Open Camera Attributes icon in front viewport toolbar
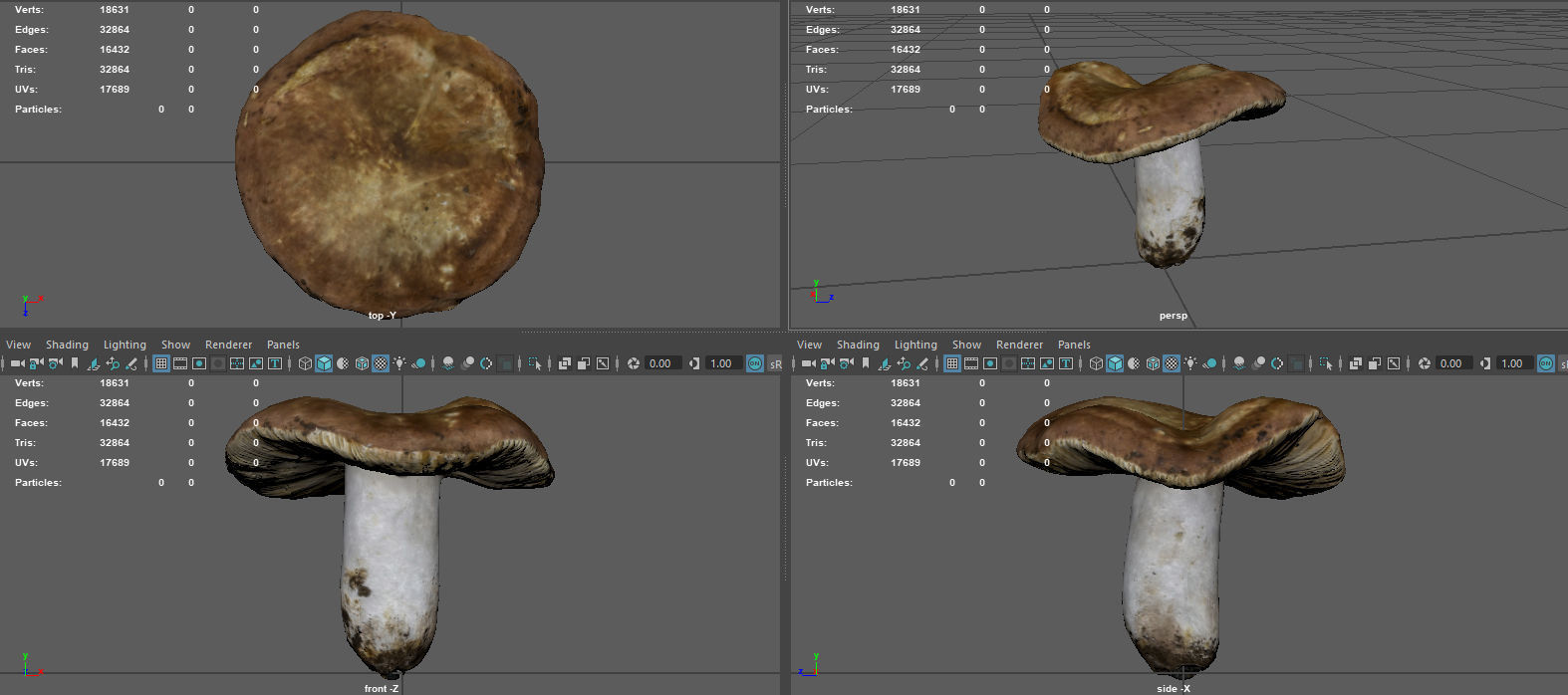Viewport: 1568px width, 695px height. pyautogui.click(x=55, y=363)
